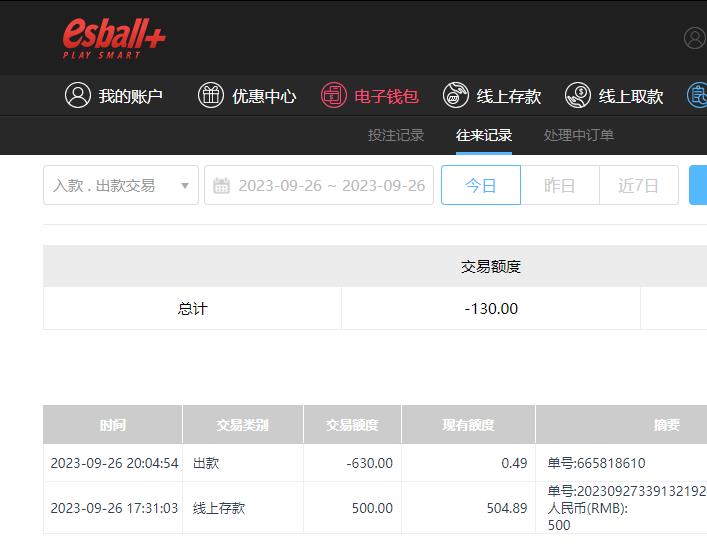
Task: Click order number 单号:665818610
Action: point(597,463)
